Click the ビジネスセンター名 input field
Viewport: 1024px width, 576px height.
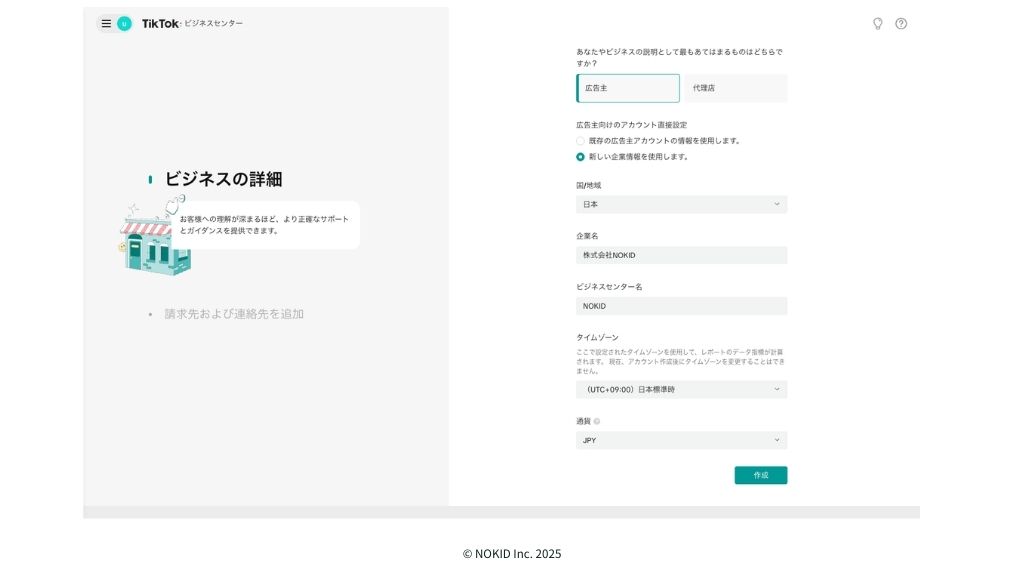click(x=681, y=306)
